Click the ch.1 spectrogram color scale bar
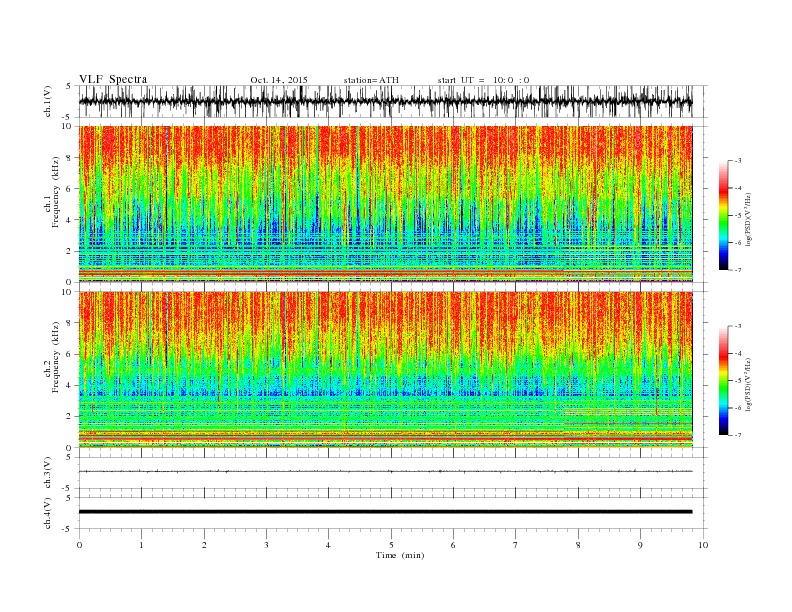The width and height of the screenshot is (792, 612). tap(723, 215)
